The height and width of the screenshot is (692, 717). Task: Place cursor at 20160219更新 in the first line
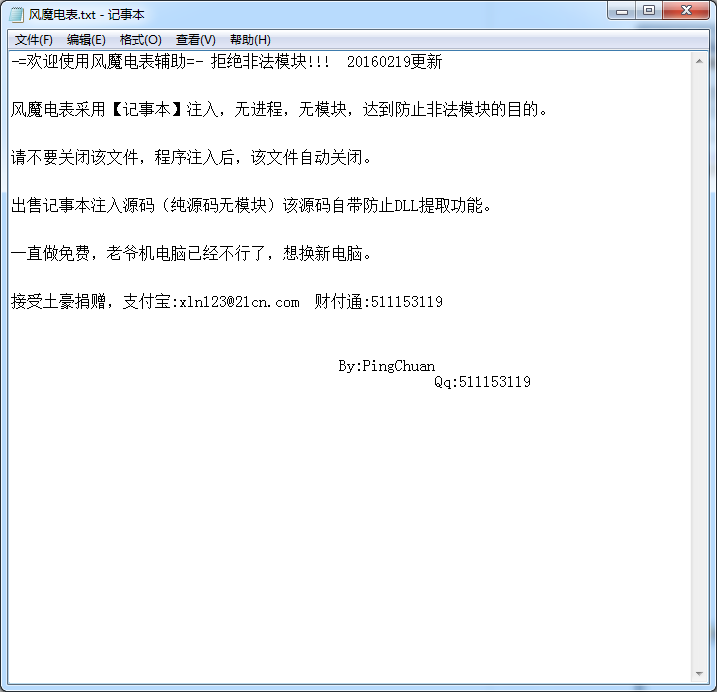(x=394, y=62)
